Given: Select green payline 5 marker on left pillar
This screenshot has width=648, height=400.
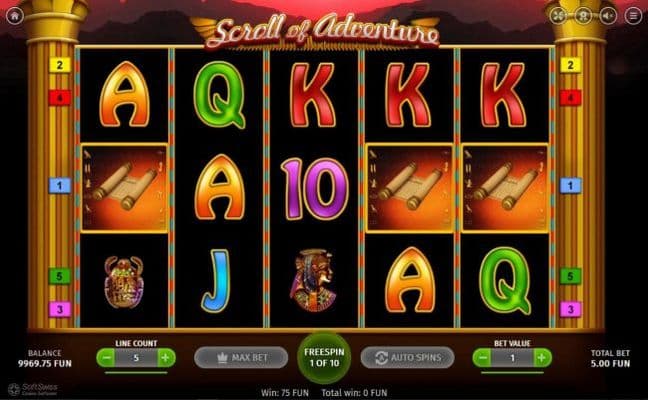Looking at the screenshot, I should [60, 276].
